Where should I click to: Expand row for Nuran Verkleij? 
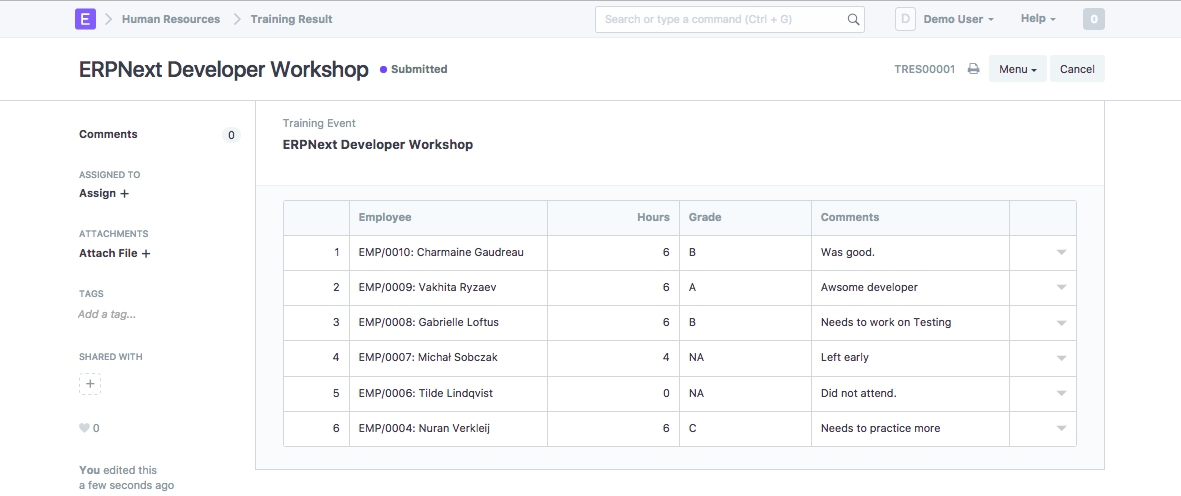(1061, 429)
